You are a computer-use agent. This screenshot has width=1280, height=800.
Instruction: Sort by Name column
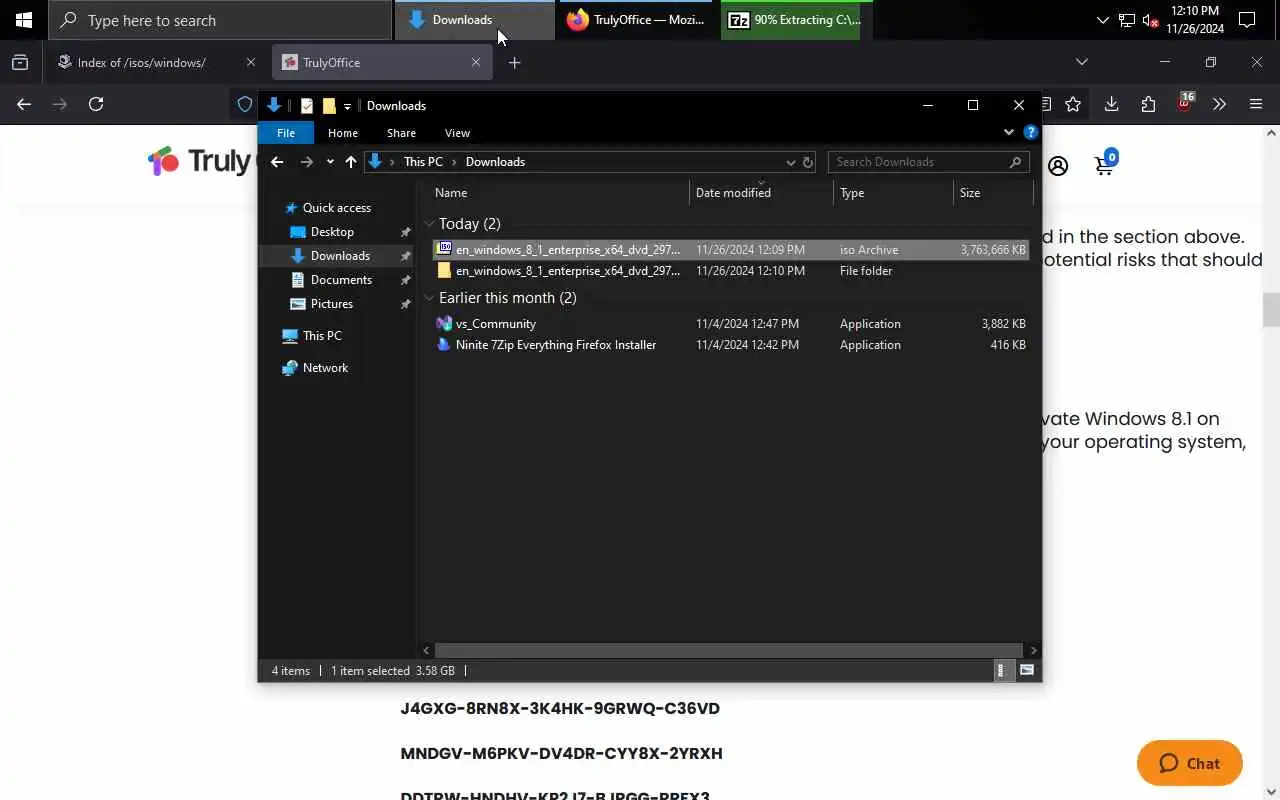(560, 193)
